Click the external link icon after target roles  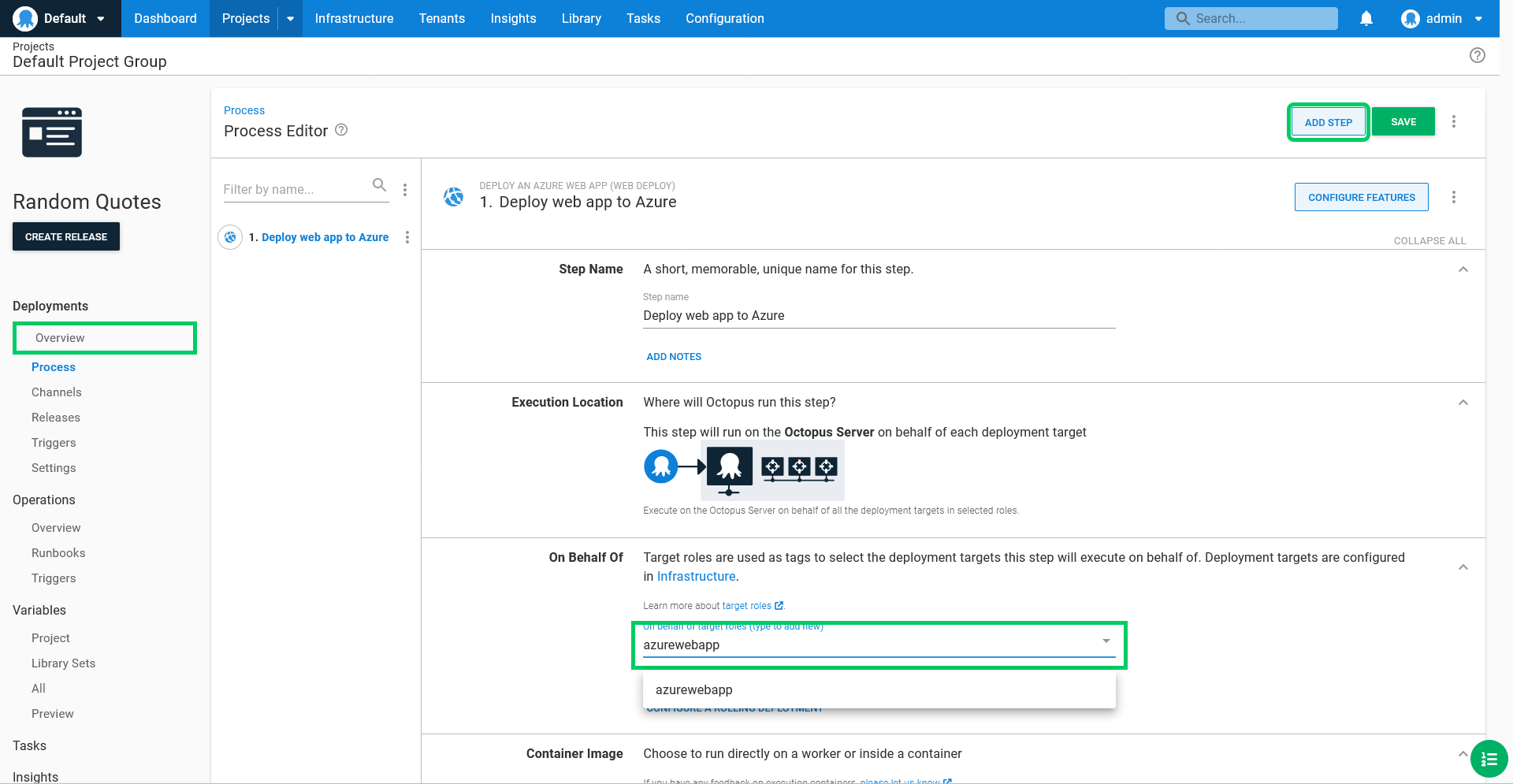[779, 606]
